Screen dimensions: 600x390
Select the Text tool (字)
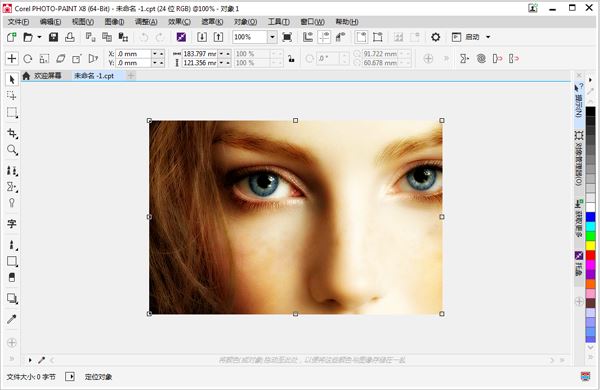[x=11, y=224]
